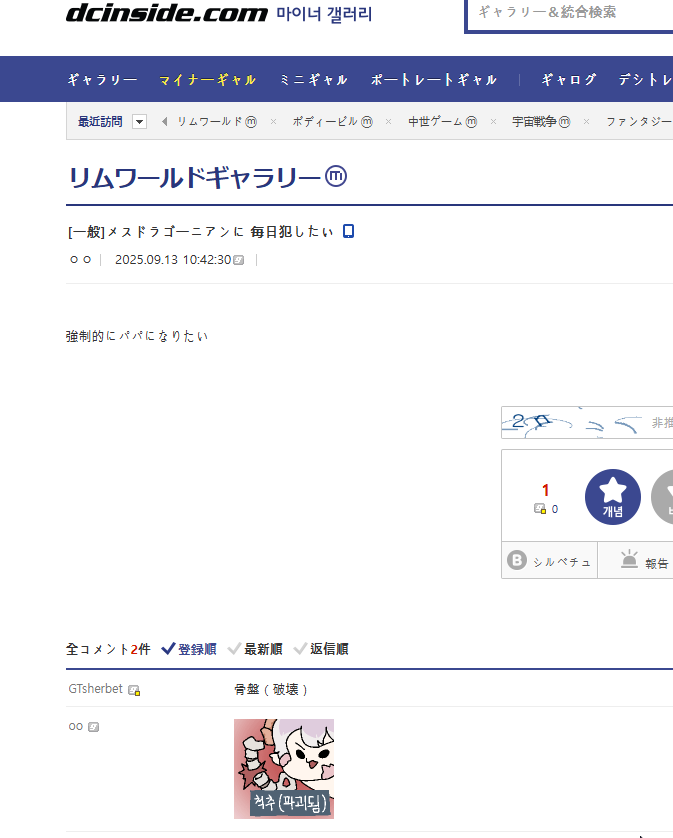The width and height of the screenshot is (673, 838).
Task: Click the リムワールドギャラリー title link
Action: pyautogui.click(x=194, y=177)
